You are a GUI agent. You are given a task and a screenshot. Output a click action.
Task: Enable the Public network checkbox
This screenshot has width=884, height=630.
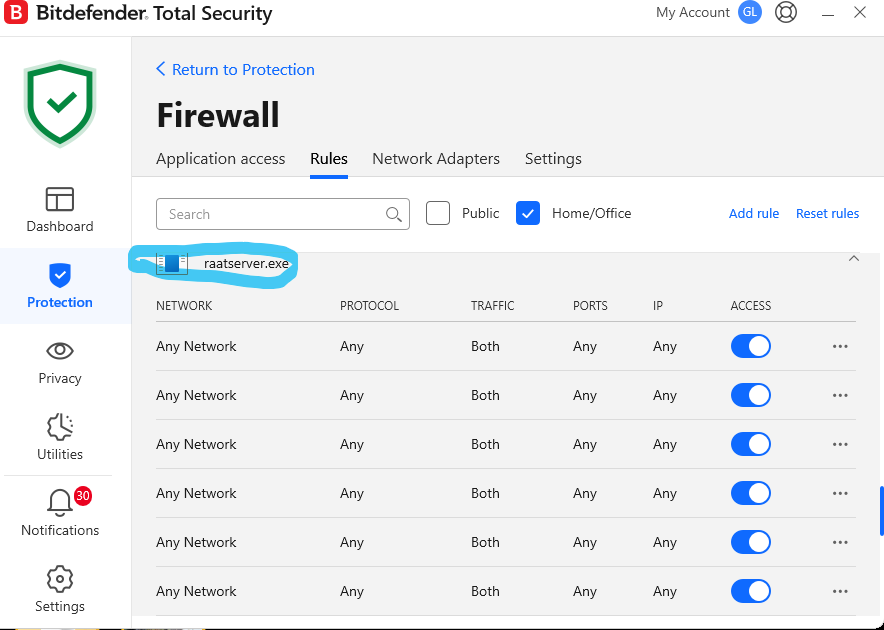tap(438, 213)
